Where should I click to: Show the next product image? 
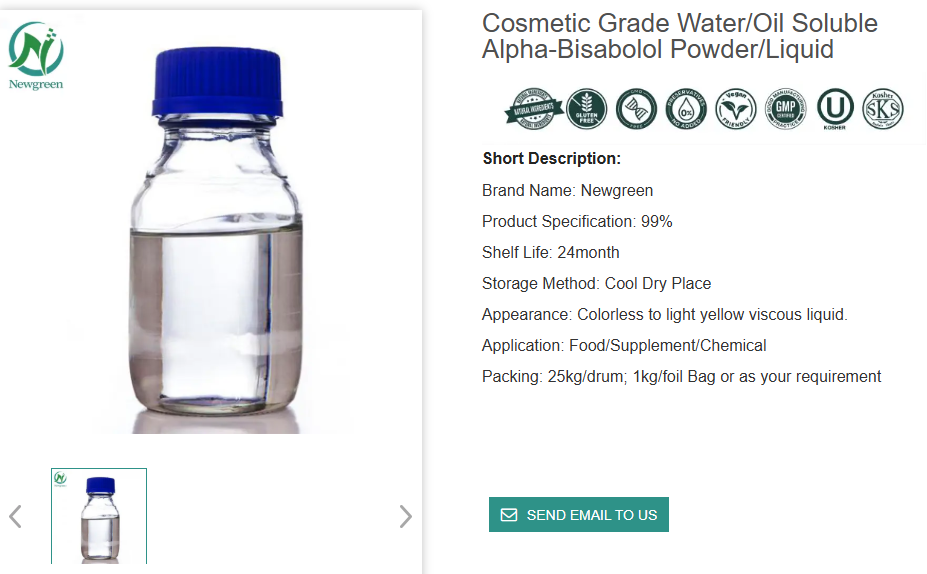pyautogui.click(x=405, y=517)
